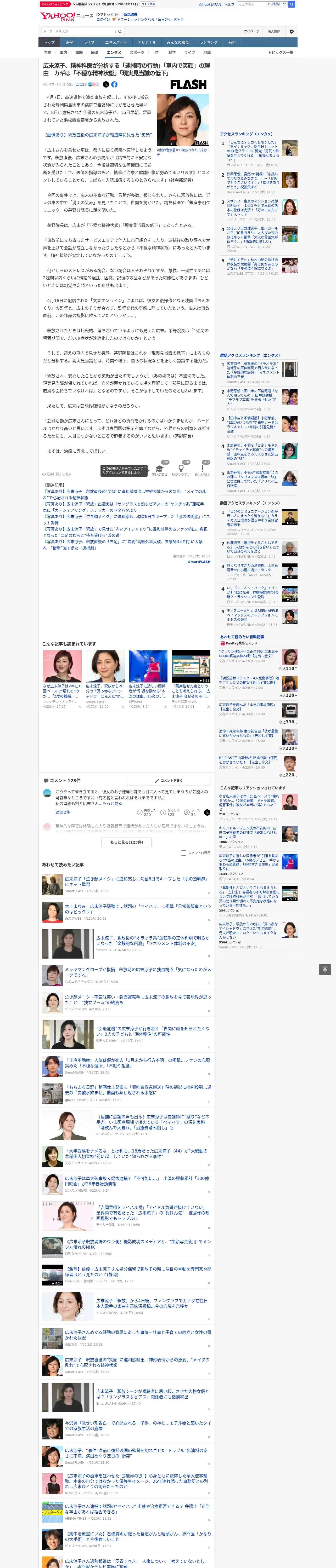Image resolution: width=336 pixels, height=1568 pixels.
Task: Click 記事に関する報告 link
Action: point(57,474)
